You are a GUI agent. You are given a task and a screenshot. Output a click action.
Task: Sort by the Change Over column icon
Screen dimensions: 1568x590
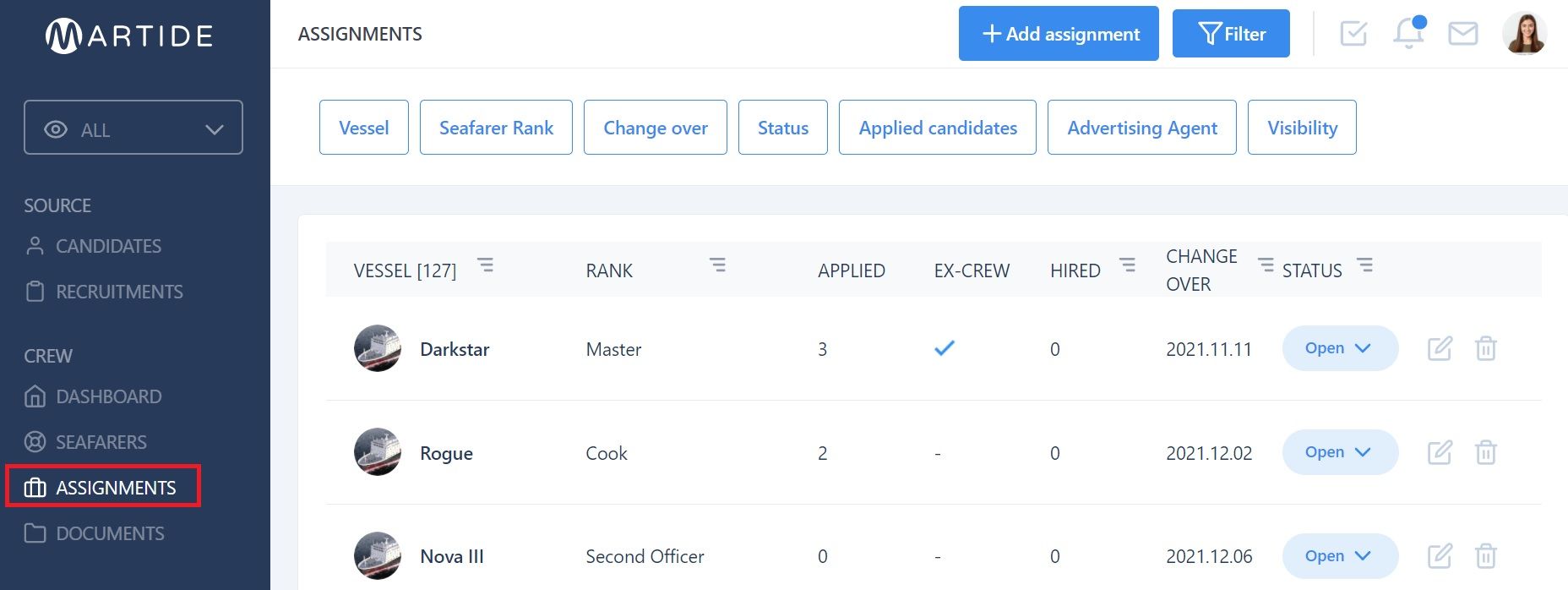1266,265
